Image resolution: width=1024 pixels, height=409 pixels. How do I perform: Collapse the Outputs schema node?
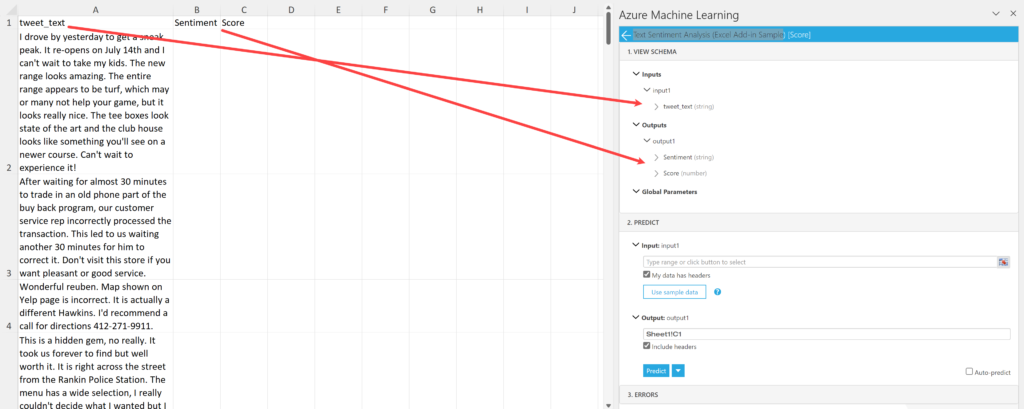point(635,124)
